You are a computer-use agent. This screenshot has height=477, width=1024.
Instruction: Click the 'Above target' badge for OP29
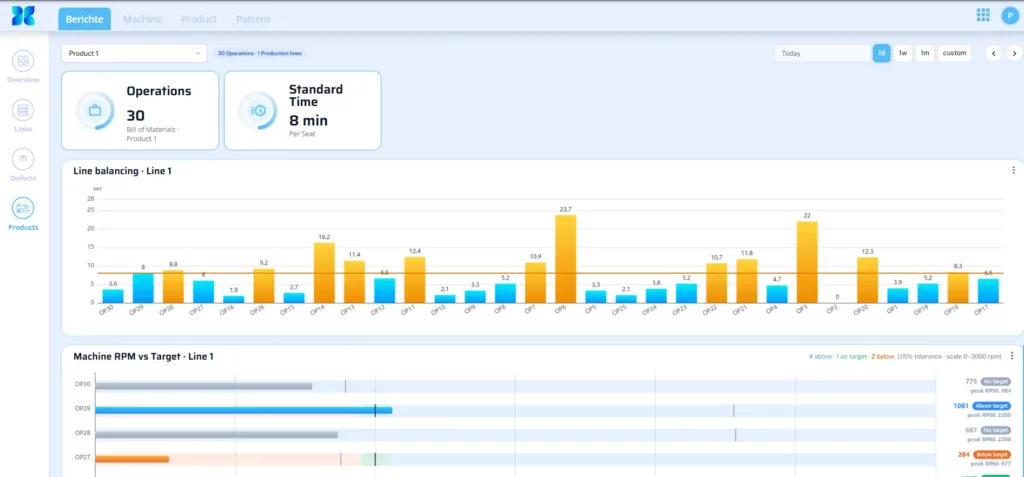tap(991, 406)
